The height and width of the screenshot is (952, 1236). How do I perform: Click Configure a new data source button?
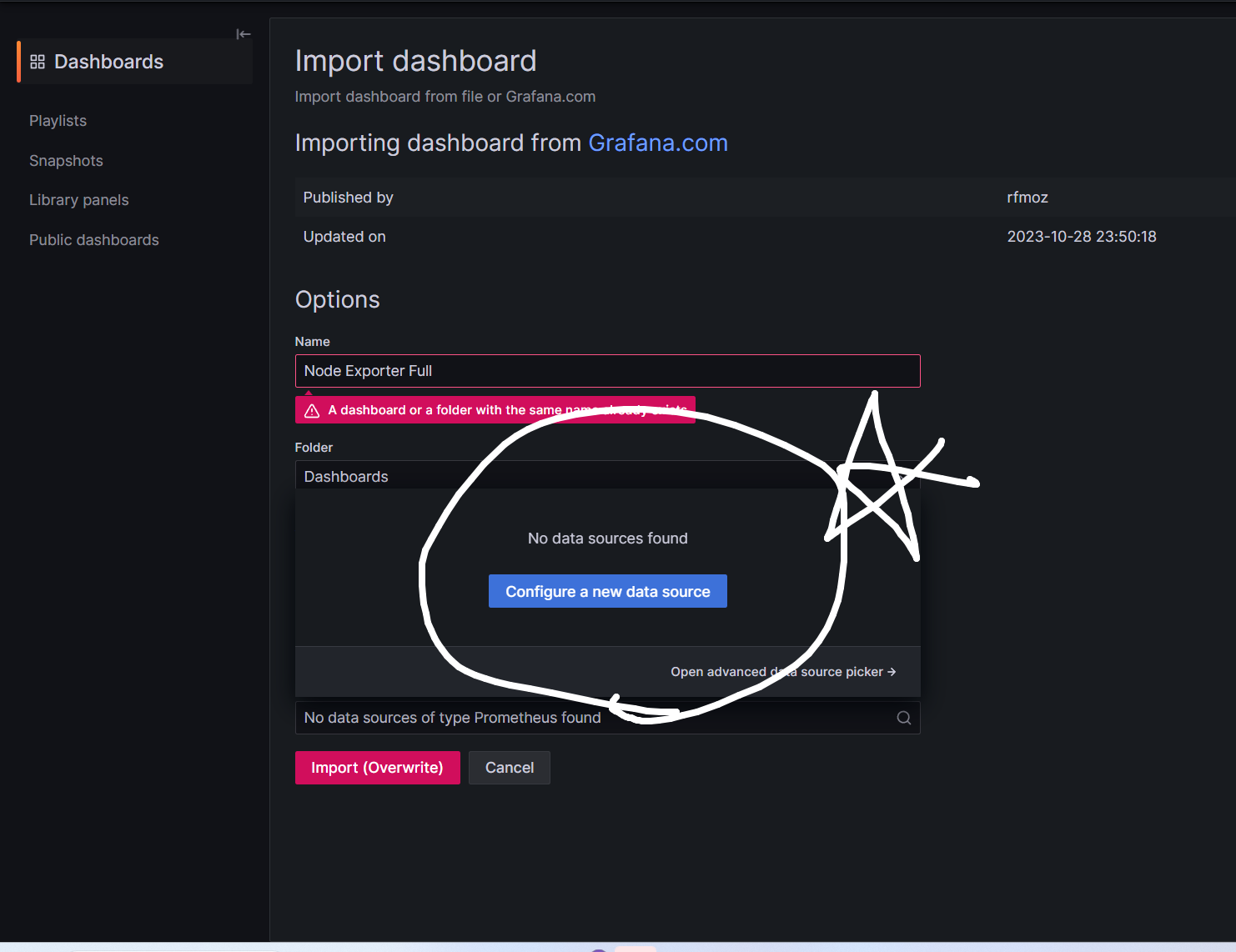[x=607, y=591]
